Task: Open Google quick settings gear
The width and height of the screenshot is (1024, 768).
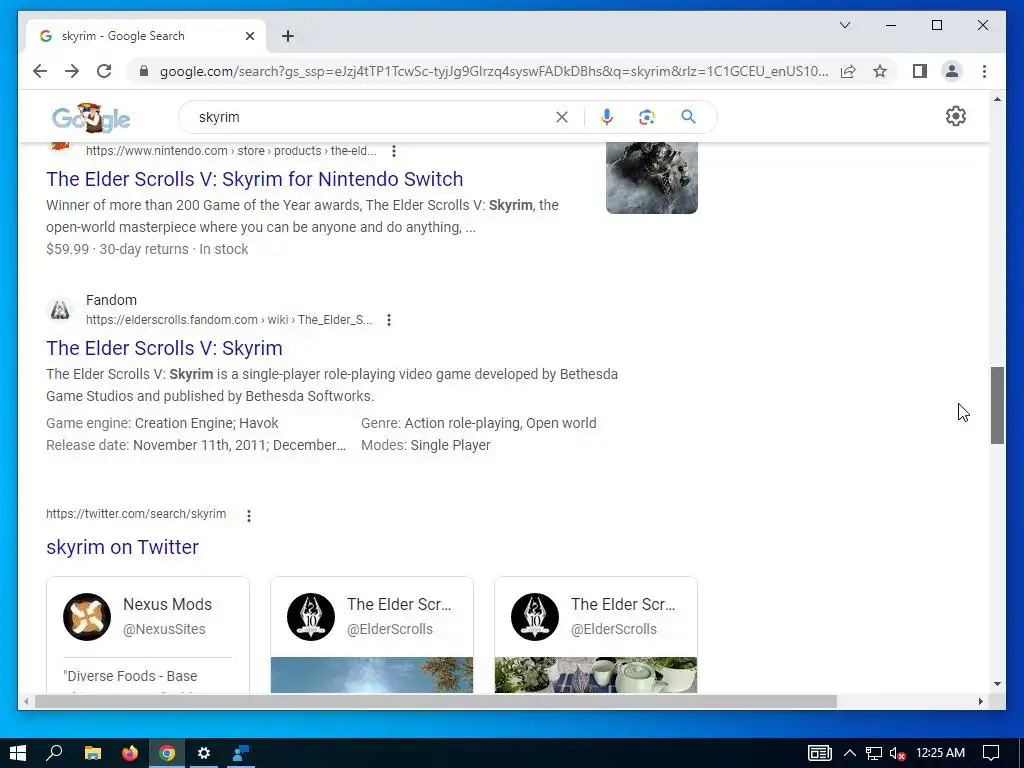Action: coord(955,116)
